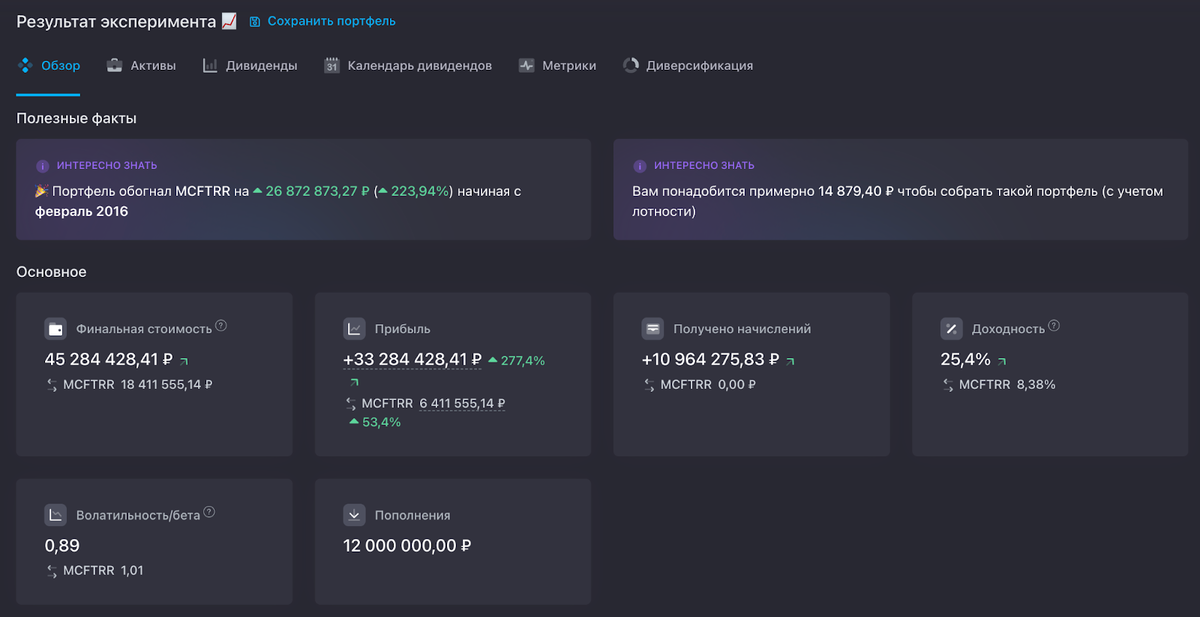Click help icon next to Финальная стоимость
Screen dimensions: 1200x617
[x=221, y=326]
